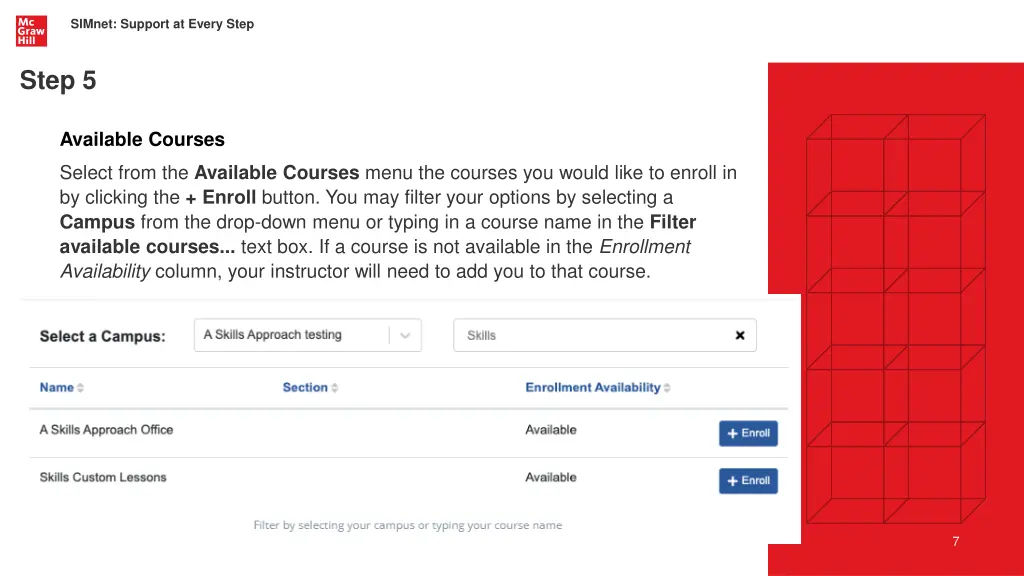This screenshot has width=1024, height=576.
Task: Toggle the sort arrows beside Enrollment Availability
Action: click(667, 388)
